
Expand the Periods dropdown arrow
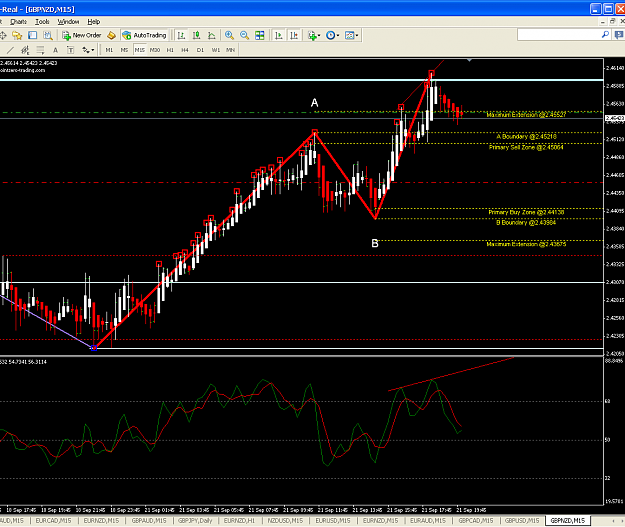point(338,35)
